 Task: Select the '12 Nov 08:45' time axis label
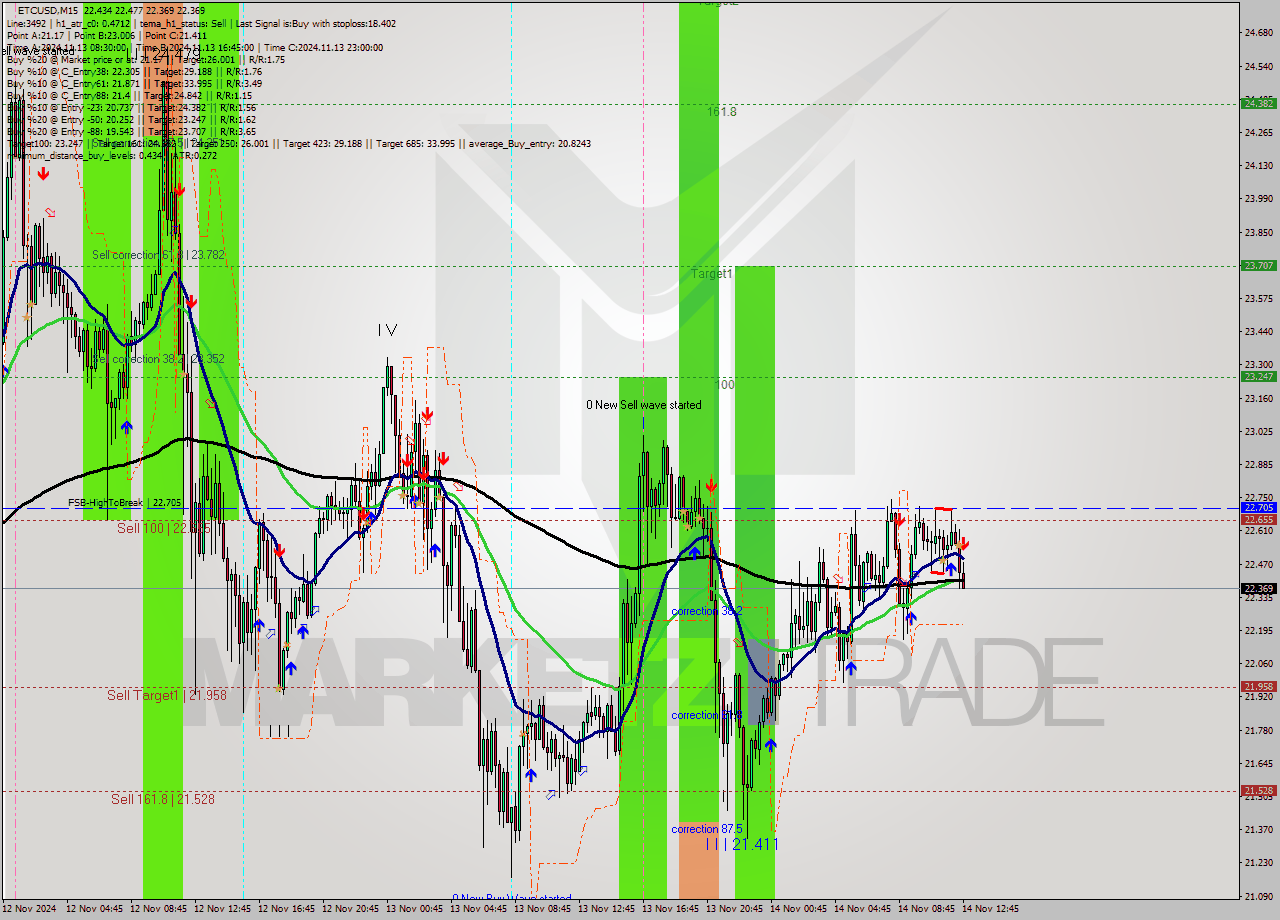(160, 909)
